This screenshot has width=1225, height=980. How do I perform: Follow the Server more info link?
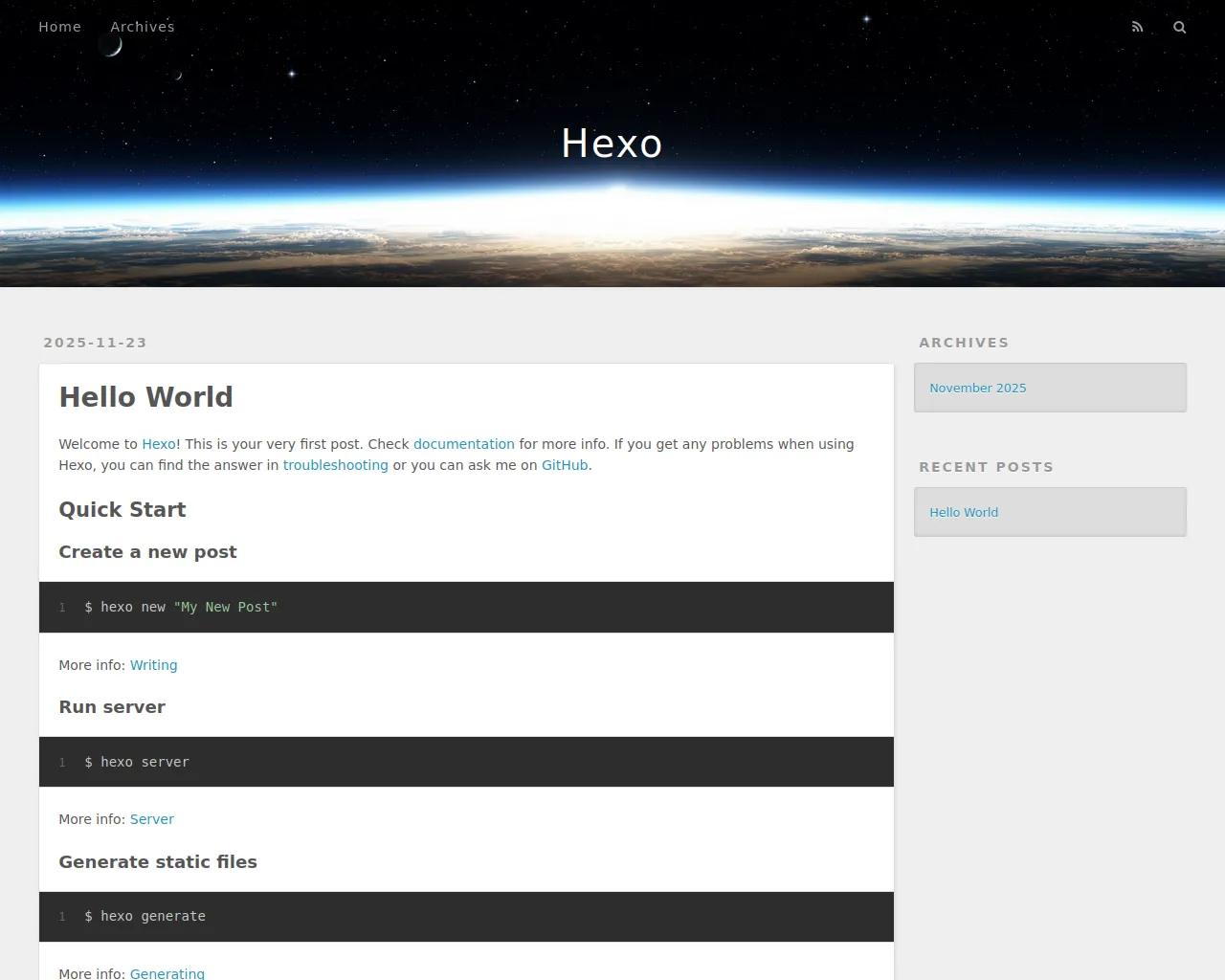point(152,819)
